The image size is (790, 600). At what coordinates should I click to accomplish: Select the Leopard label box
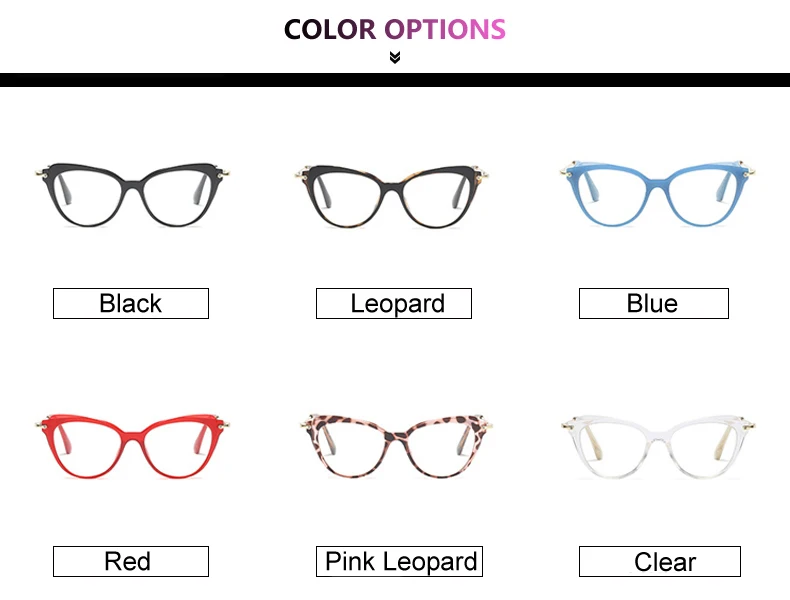(x=394, y=303)
